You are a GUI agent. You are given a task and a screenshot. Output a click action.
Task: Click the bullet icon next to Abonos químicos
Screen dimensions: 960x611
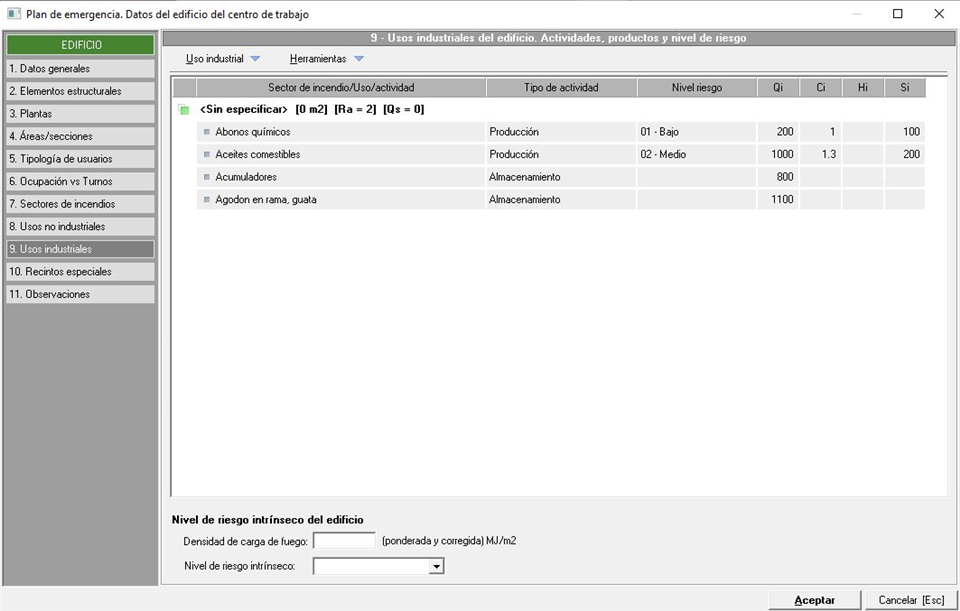click(207, 132)
